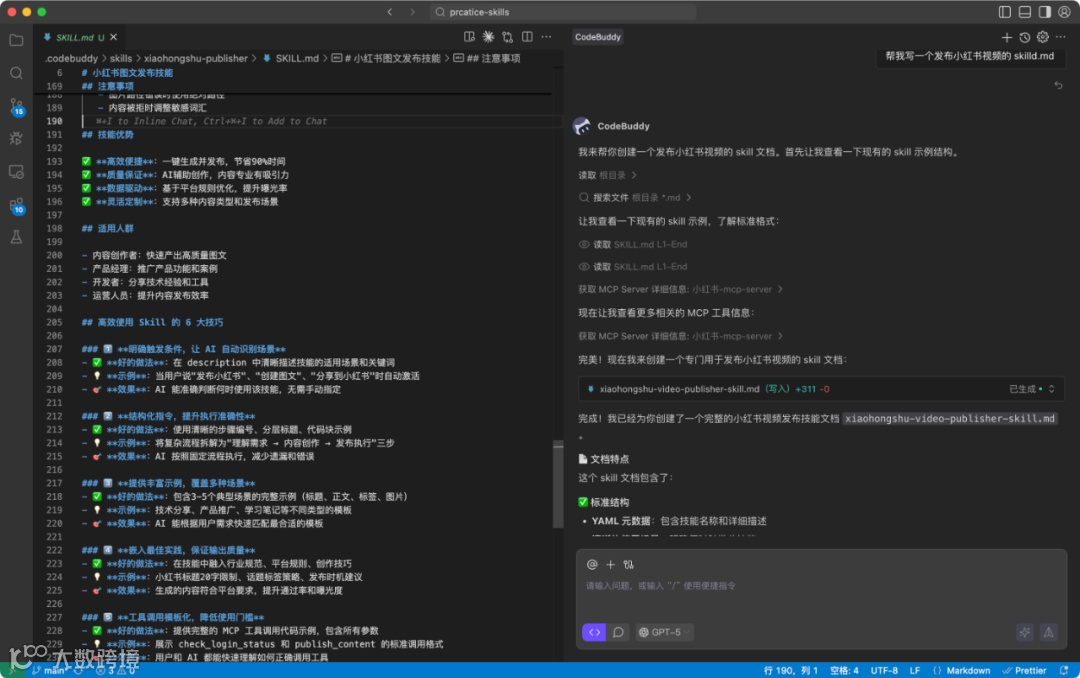The height and width of the screenshot is (678, 1080).
Task: Open the accounts icon in title bar
Action: coord(1065,12)
